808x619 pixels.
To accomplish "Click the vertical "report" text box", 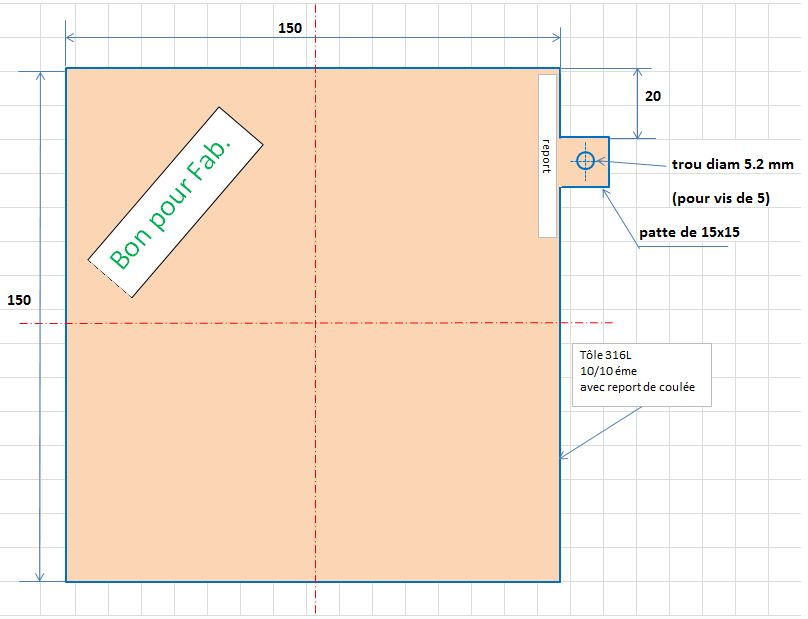I will [x=547, y=155].
